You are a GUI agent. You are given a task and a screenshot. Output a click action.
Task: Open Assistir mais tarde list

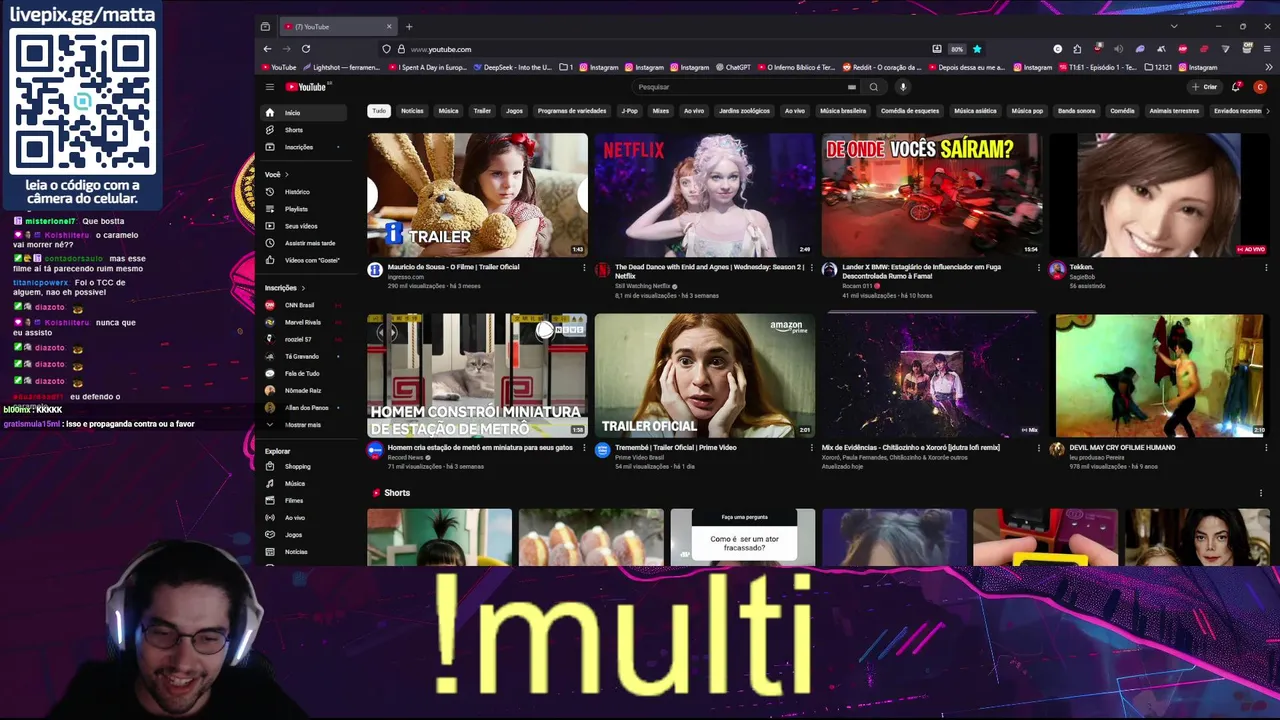pos(304,243)
